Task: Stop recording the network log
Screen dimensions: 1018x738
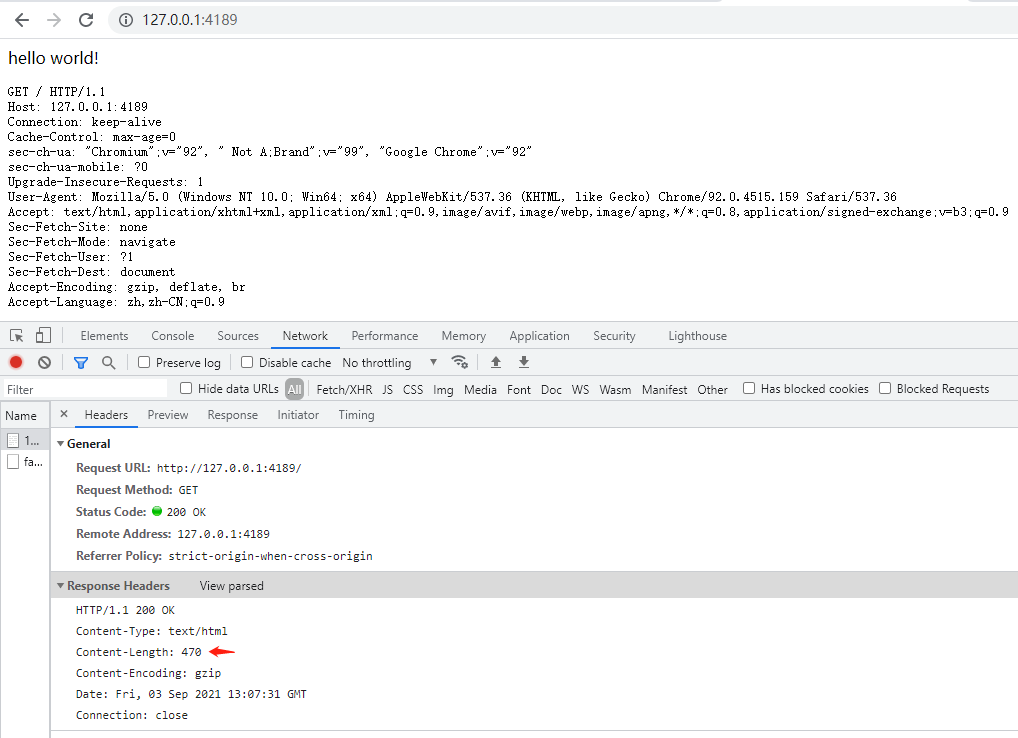Action: [13, 362]
